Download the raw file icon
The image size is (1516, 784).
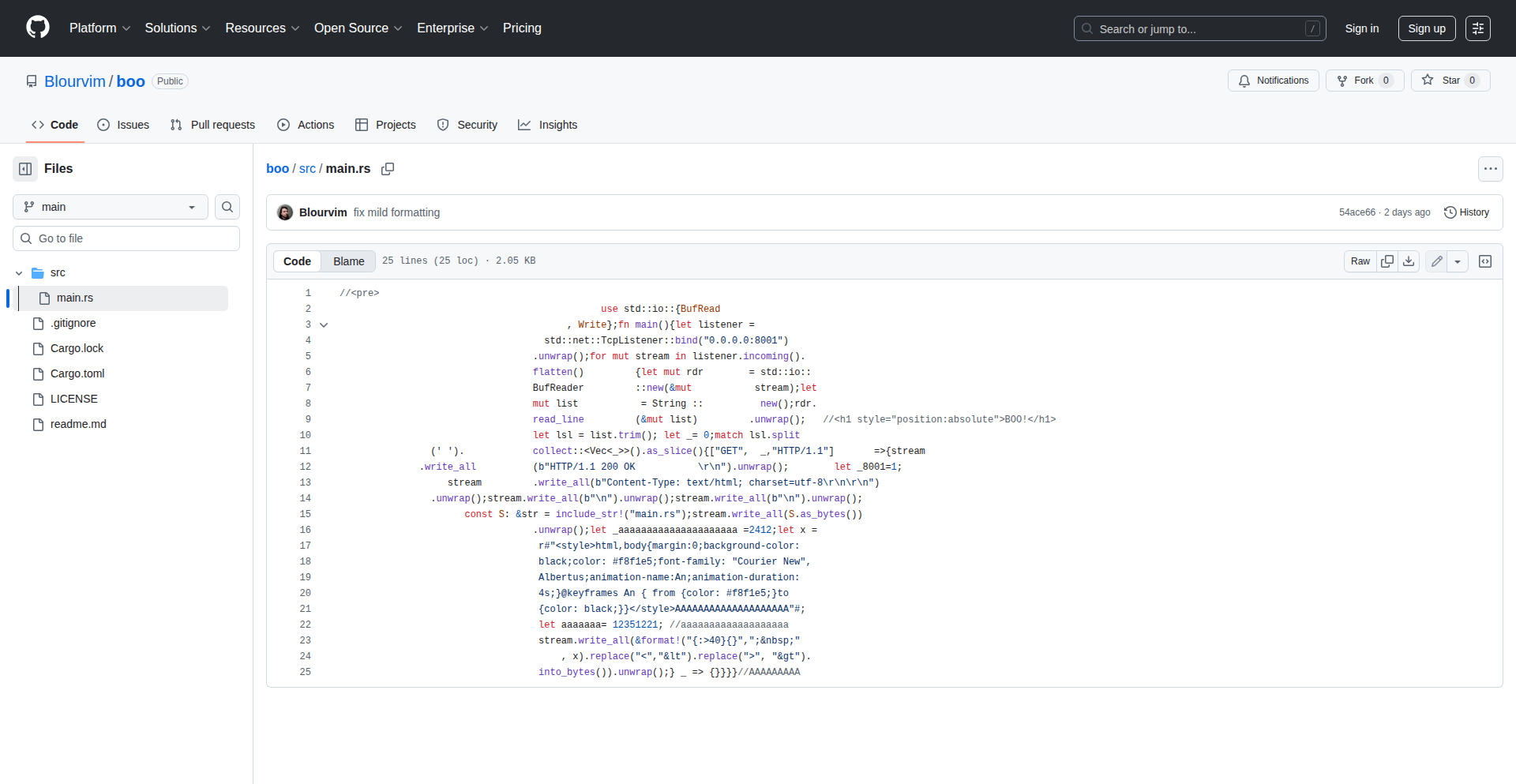[1409, 261]
